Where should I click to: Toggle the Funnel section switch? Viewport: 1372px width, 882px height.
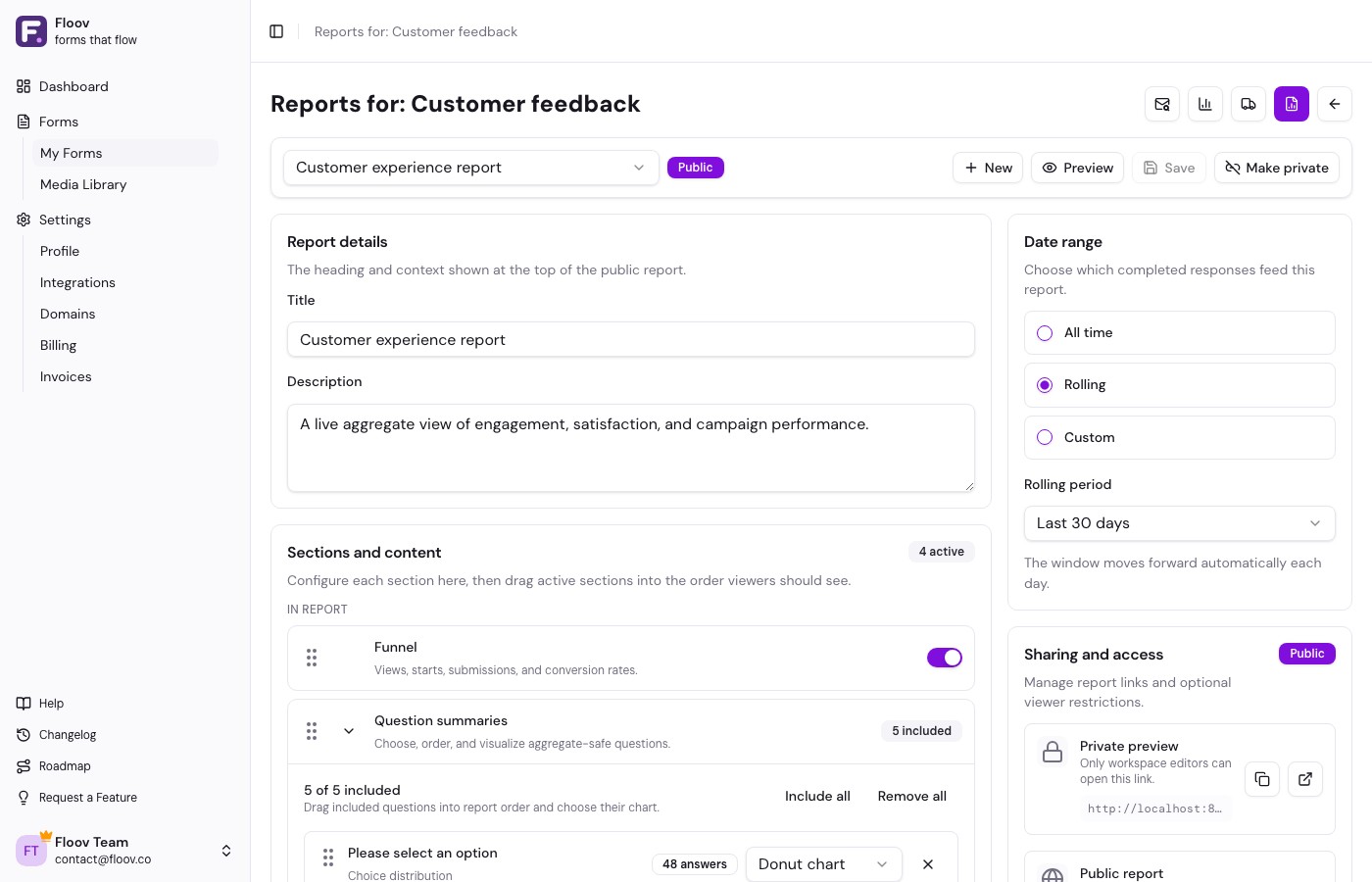pyautogui.click(x=945, y=658)
